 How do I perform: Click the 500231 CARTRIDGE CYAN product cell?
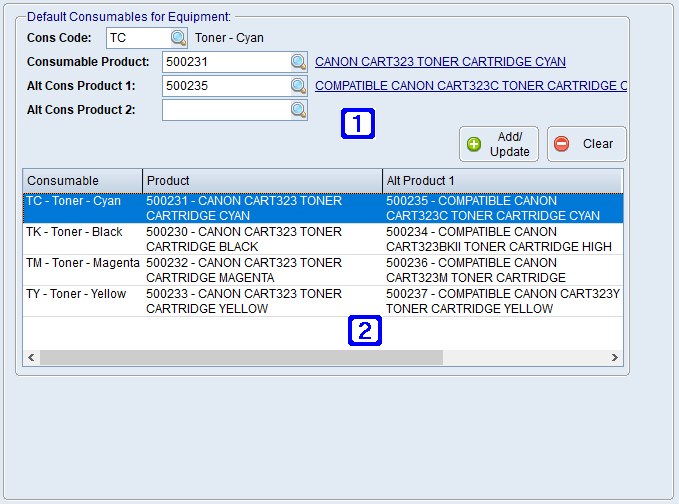coord(262,208)
